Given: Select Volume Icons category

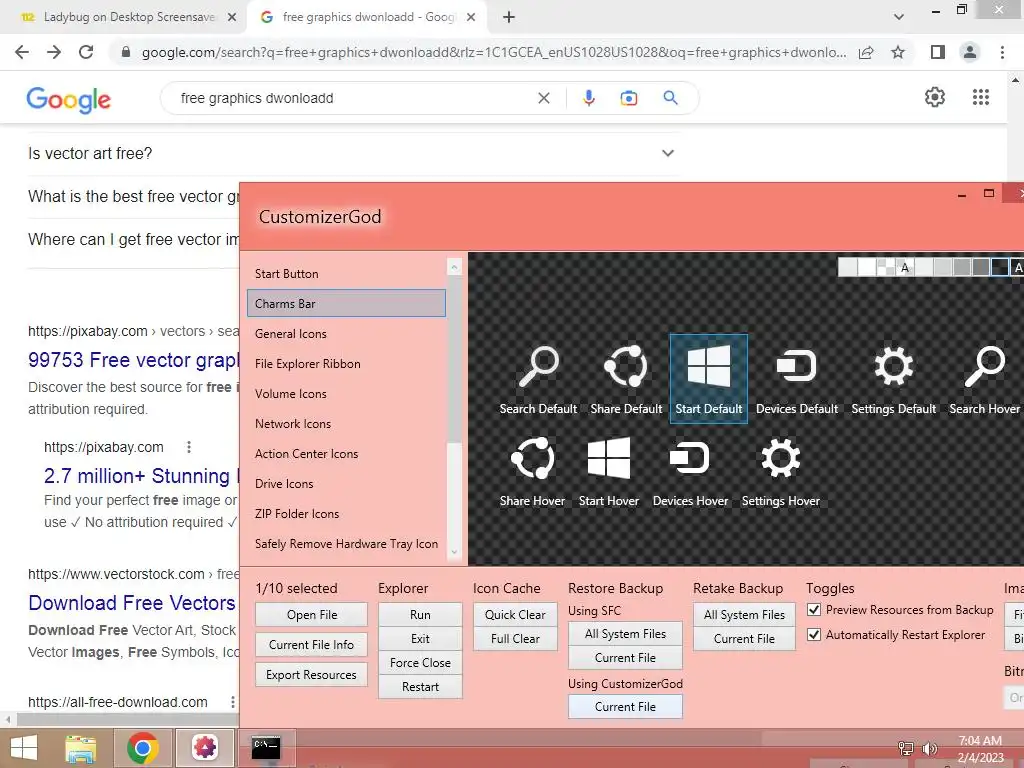Looking at the screenshot, I should 346,394.
